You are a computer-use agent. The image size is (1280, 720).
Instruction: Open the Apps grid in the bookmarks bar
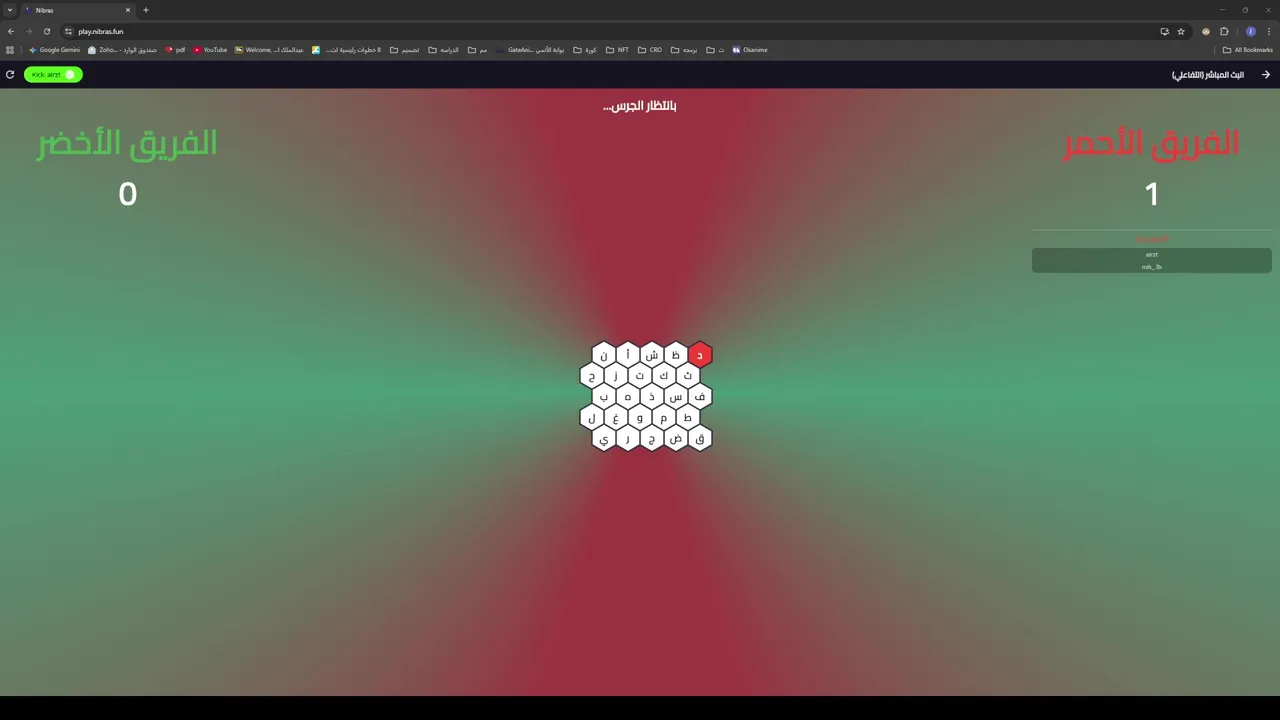tap(10, 50)
